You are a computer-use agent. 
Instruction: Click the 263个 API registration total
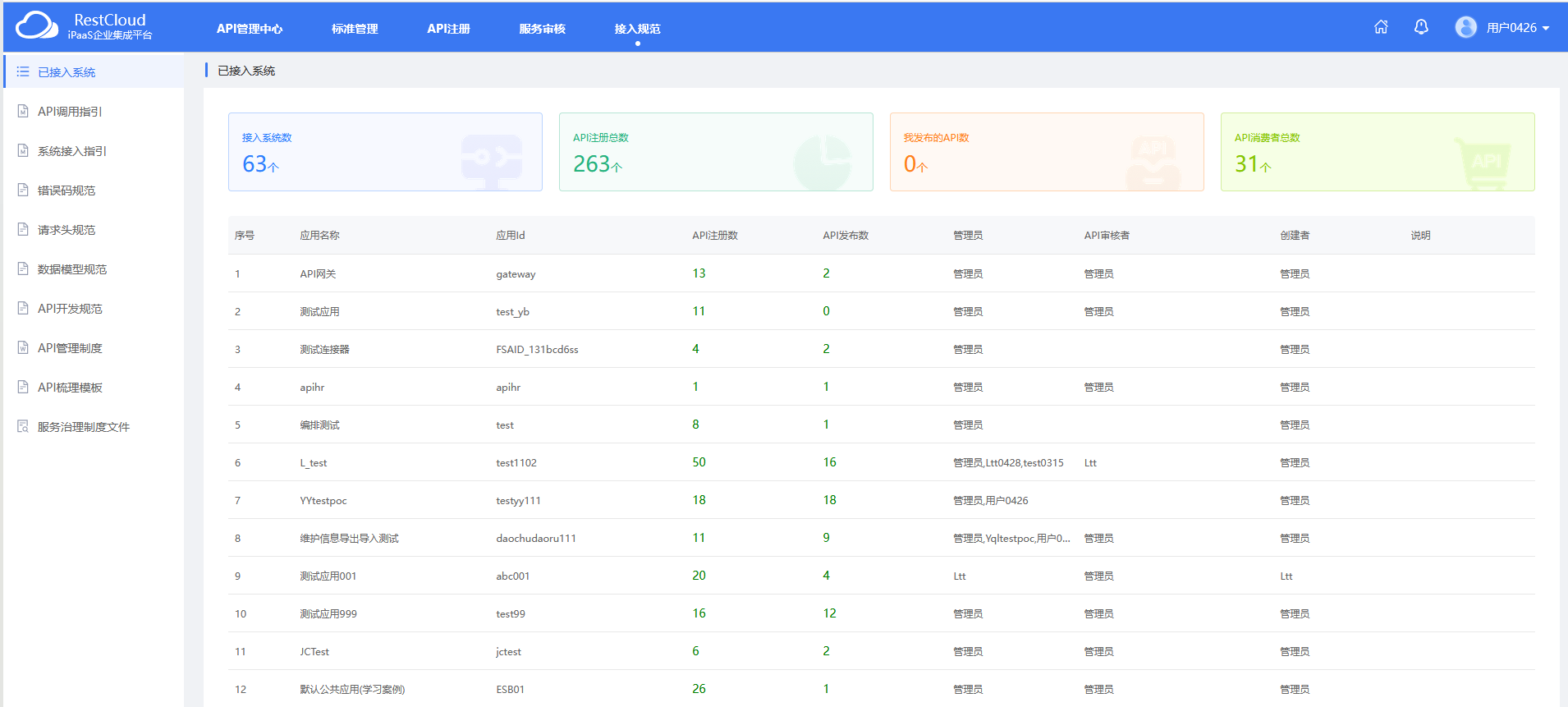[598, 164]
